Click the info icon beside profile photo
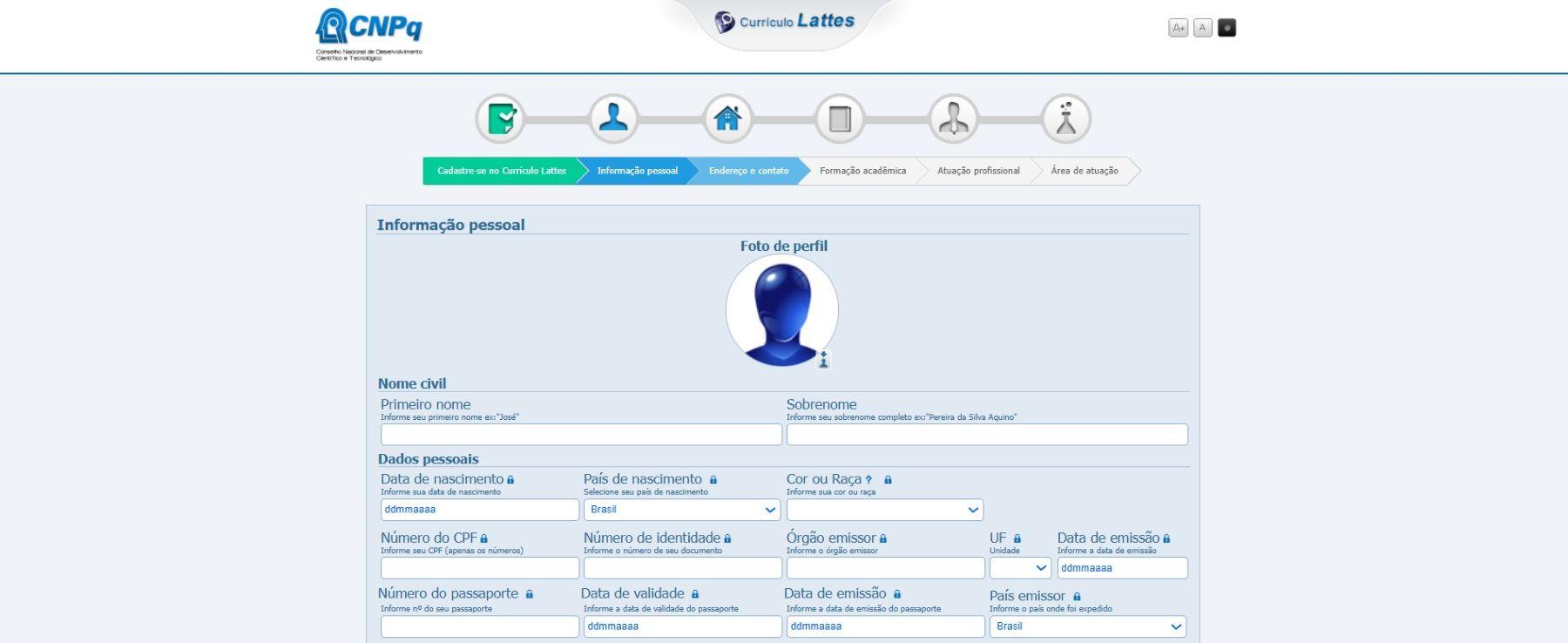 pyautogui.click(x=823, y=360)
